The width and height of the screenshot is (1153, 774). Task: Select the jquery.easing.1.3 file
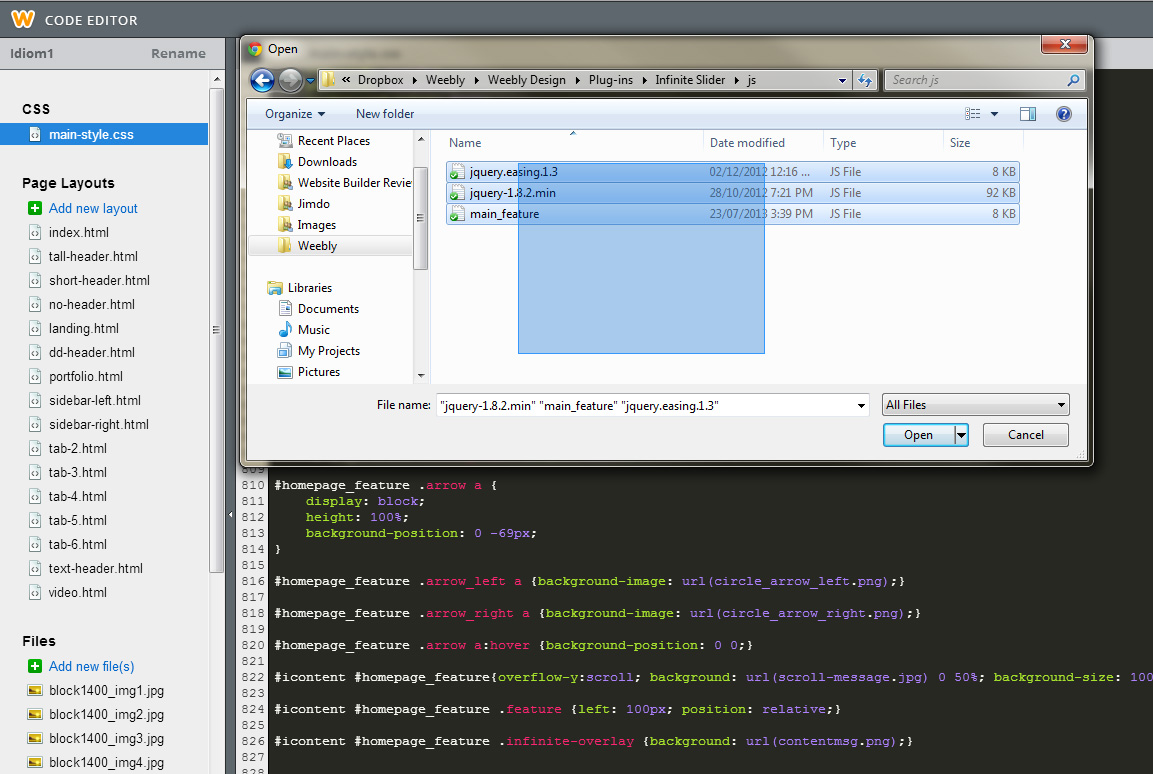click(513, 172)
